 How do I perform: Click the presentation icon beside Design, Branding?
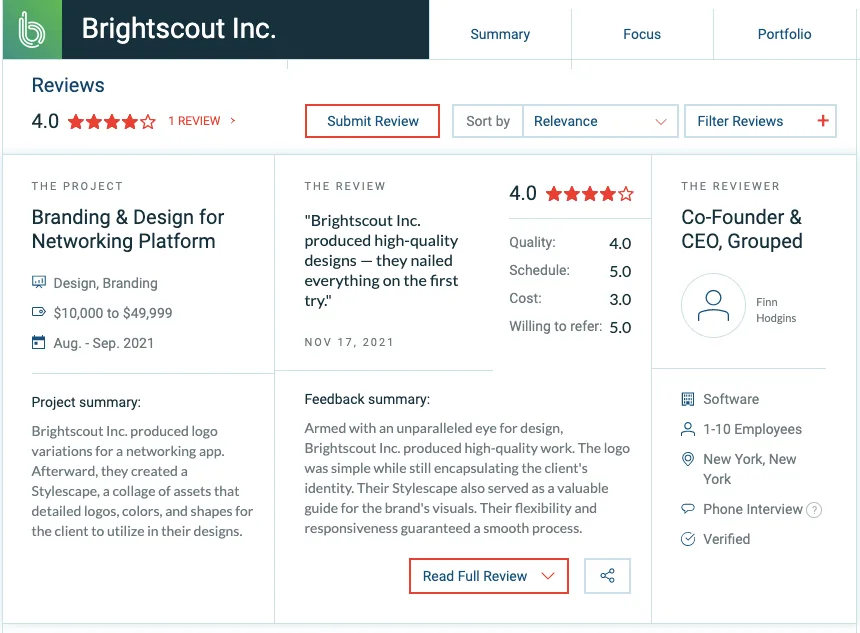coord(38,282)
